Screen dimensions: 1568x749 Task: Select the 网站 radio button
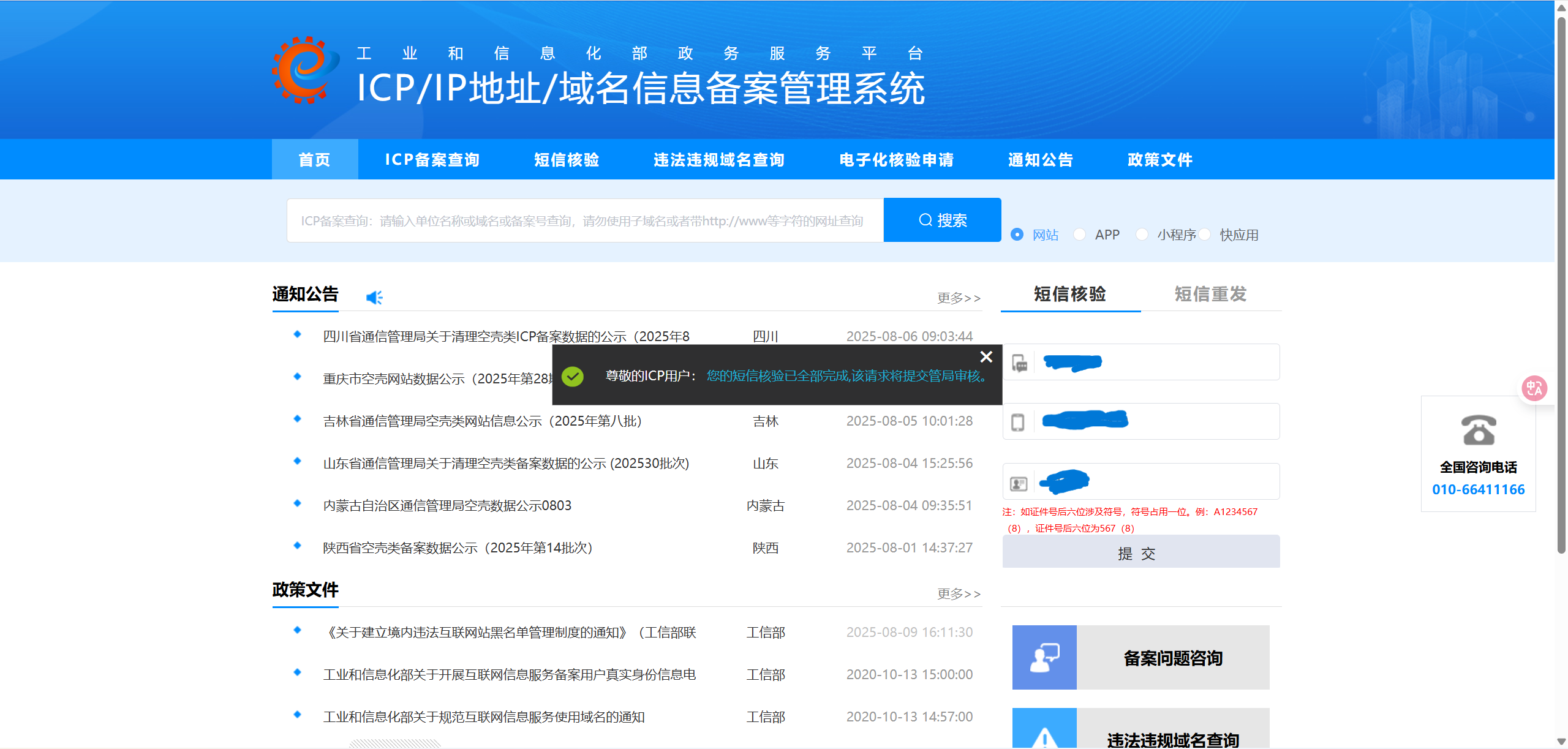[x=1017, y=235]
